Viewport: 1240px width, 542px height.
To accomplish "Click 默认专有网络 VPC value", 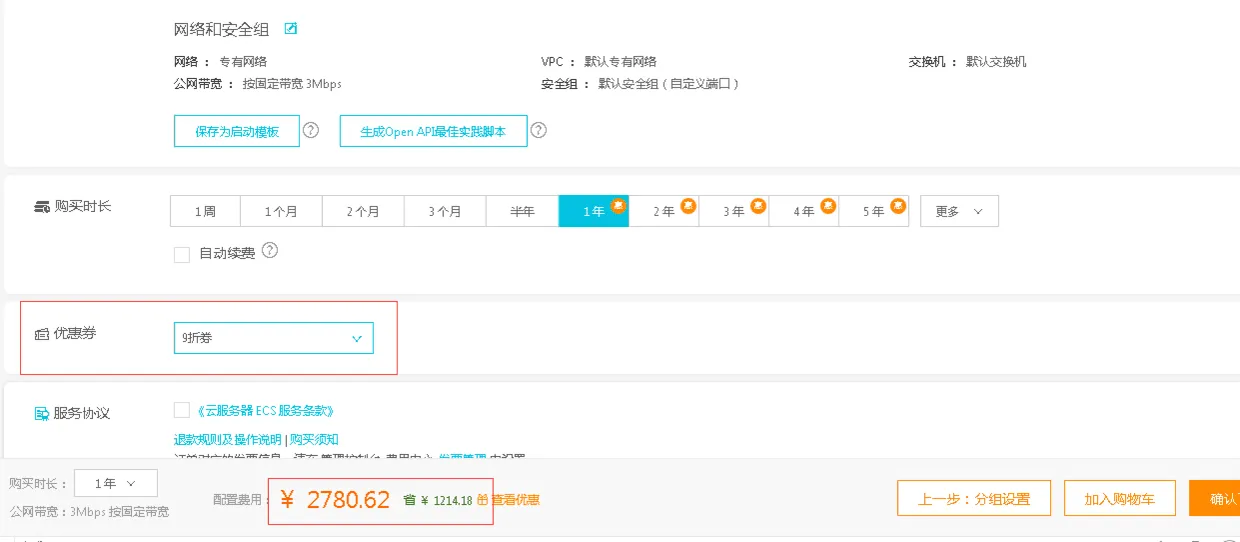I will click(x=621, y=62).
